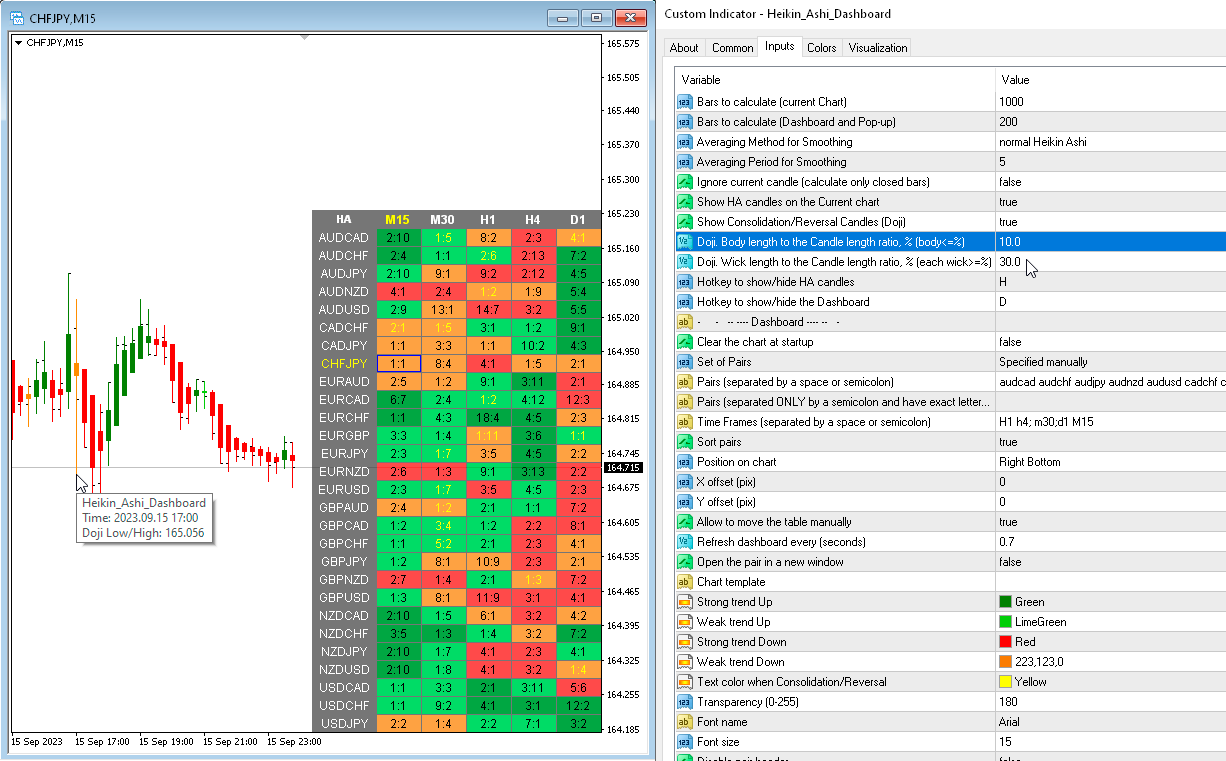Open the Colors tab
Viewport: 1226px width, 761px height.
[822, 48]
